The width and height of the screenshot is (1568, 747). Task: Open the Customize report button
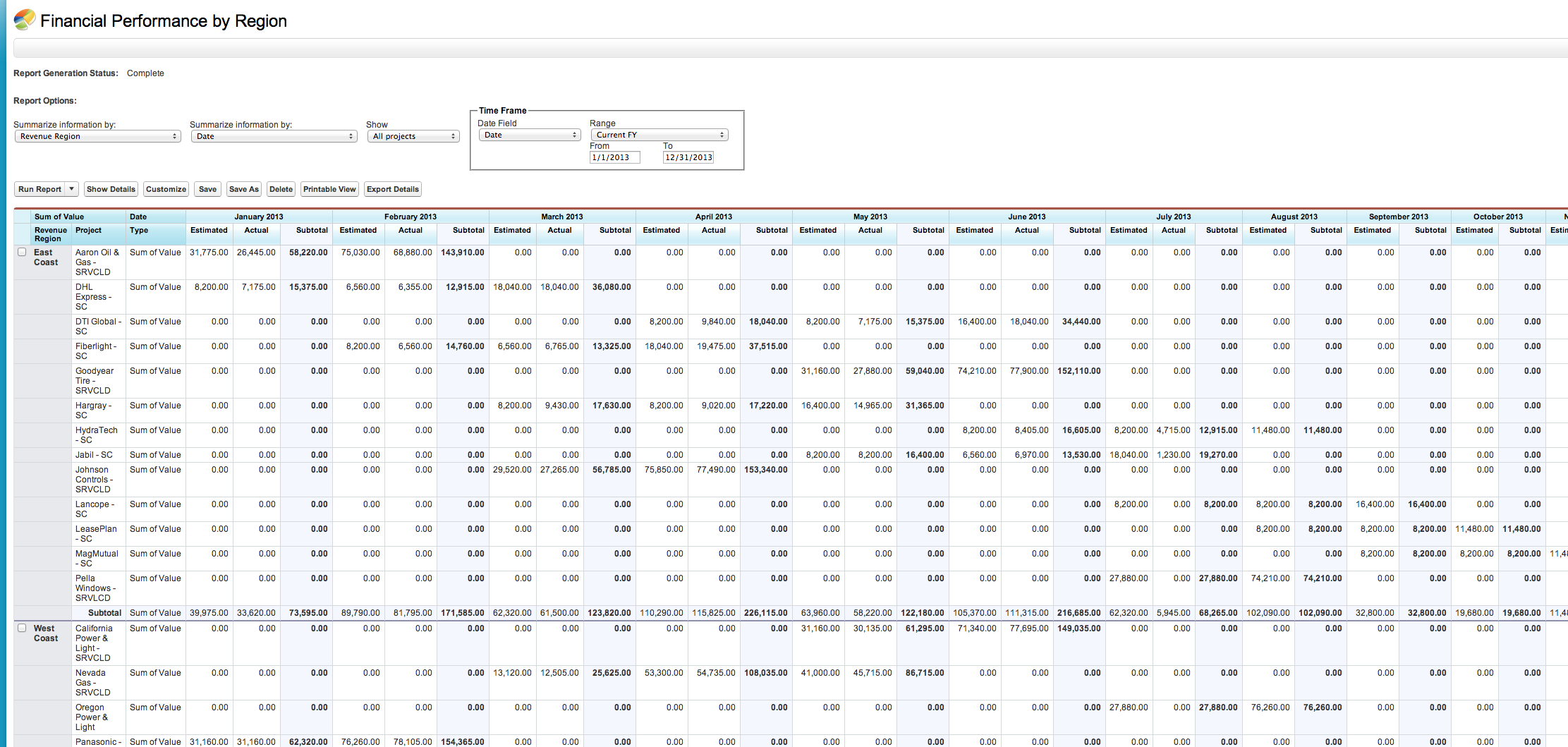166,189
